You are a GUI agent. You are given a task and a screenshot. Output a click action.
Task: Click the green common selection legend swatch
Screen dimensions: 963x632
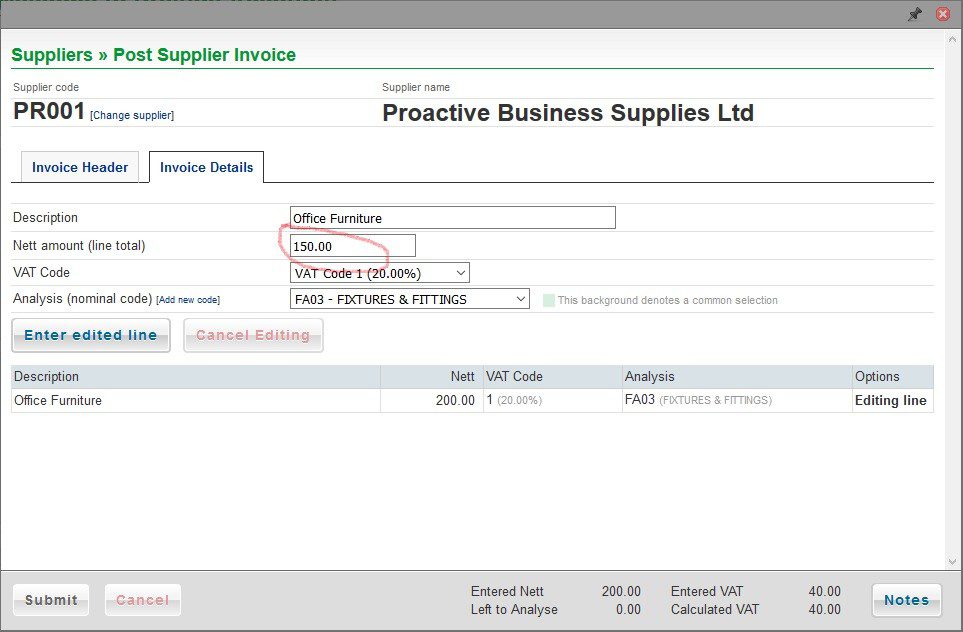[x=549, y=300]
